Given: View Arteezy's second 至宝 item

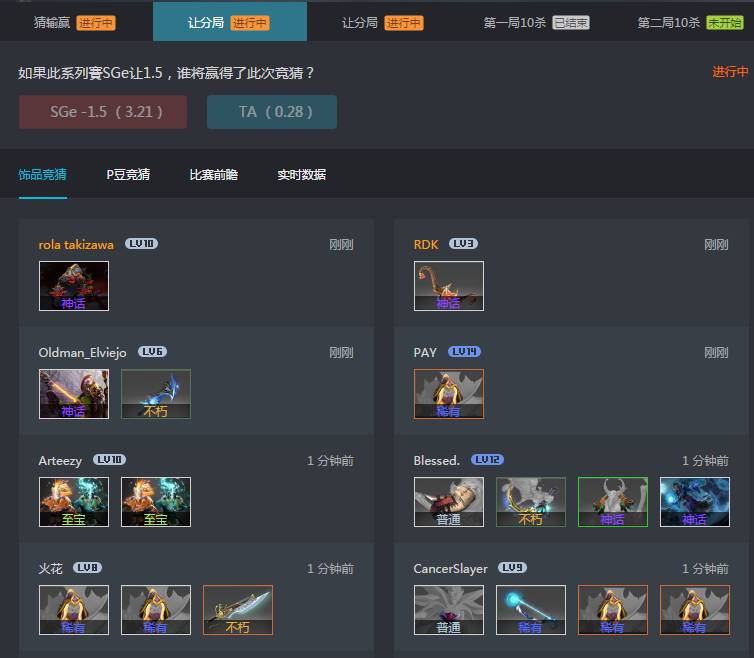Looking at the screenshot, I should point(156,502).
